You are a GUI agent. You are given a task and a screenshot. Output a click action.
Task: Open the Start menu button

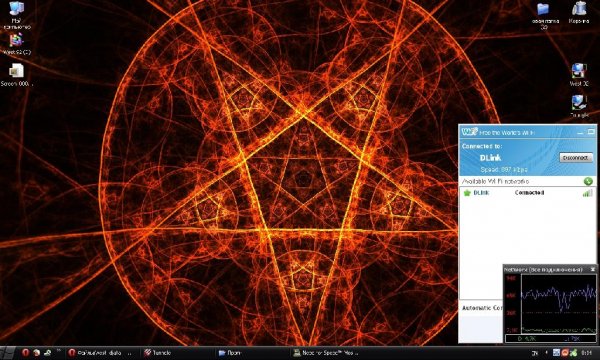(8, 353)
